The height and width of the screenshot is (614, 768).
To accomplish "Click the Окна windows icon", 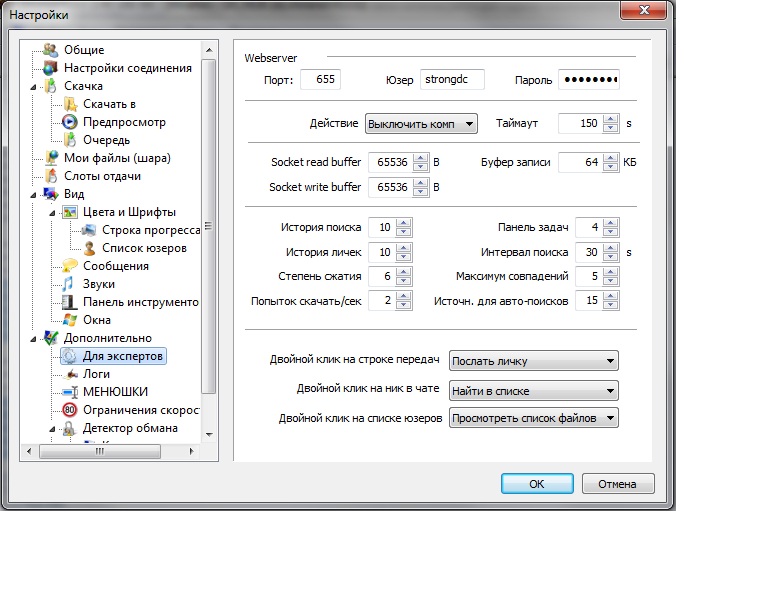I will click(69, 320).
